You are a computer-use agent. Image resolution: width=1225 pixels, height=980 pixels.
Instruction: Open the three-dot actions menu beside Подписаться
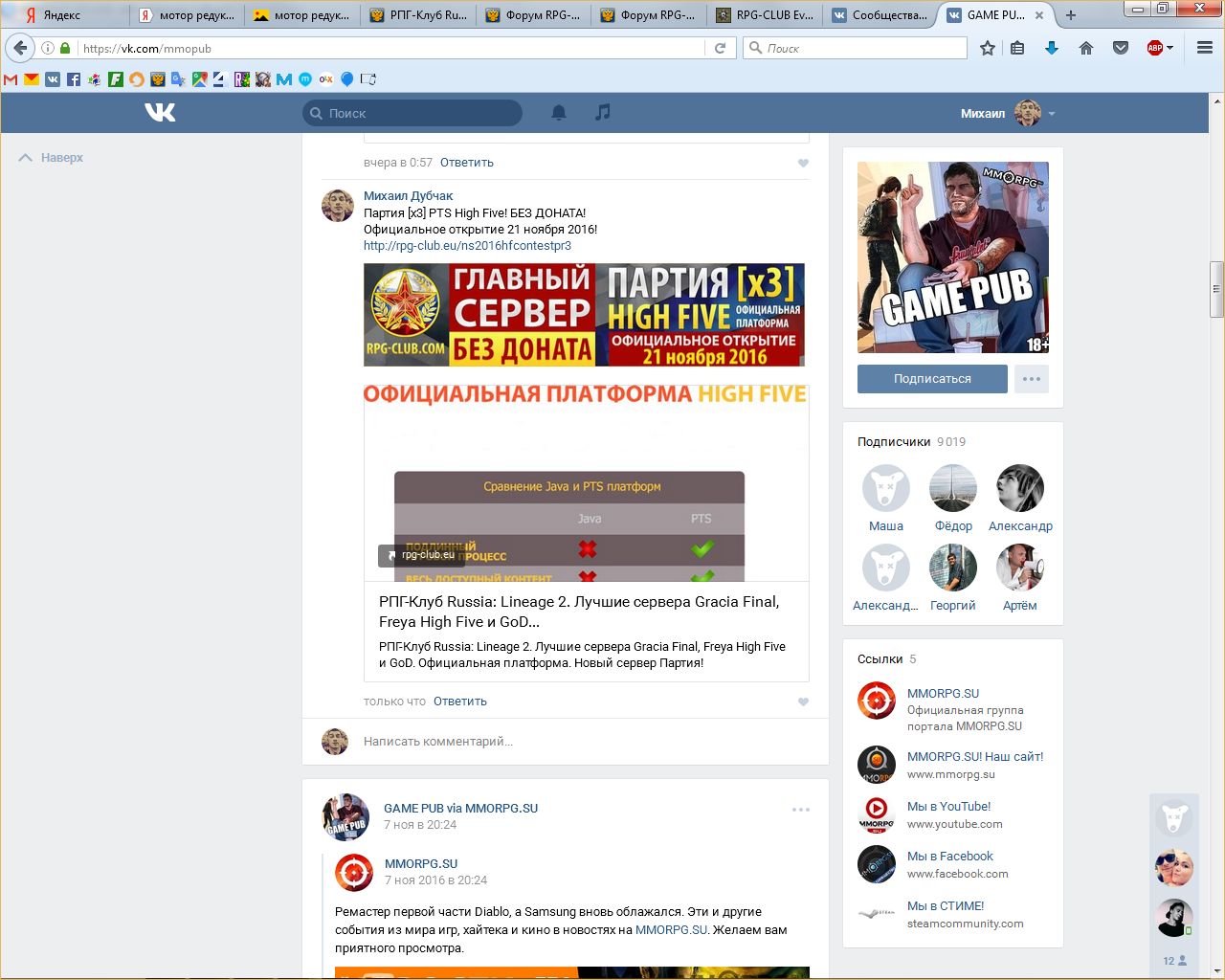point(1032,379)
